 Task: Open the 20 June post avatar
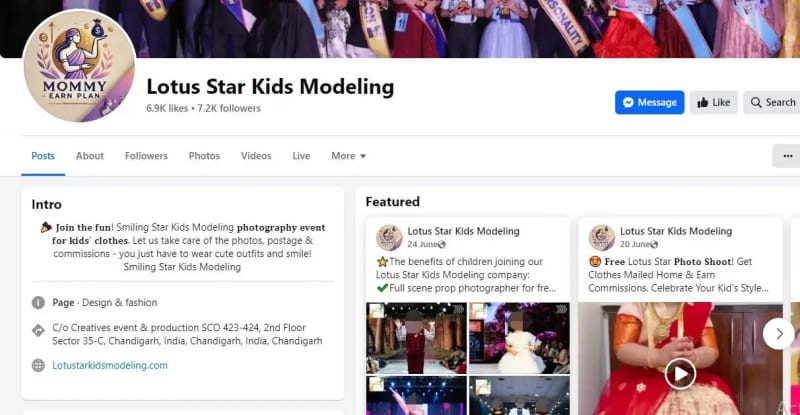(602, 237)
